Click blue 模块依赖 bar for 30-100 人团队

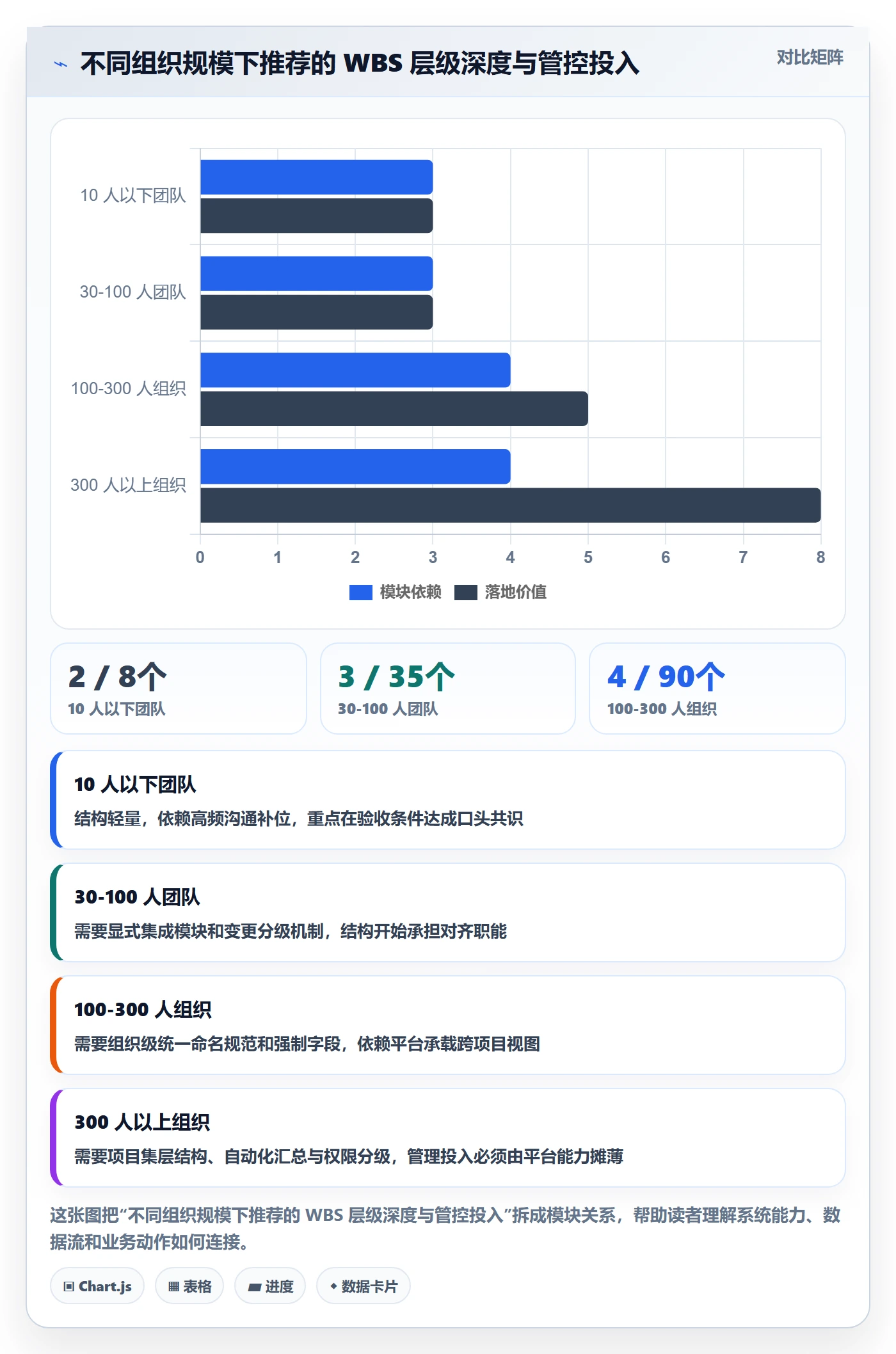[316, 274]
